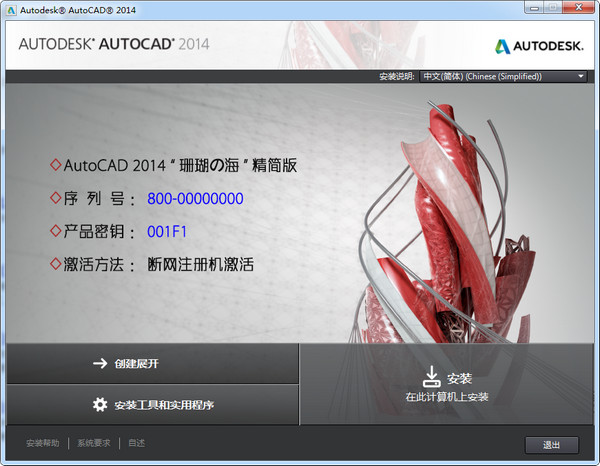Click the arrow icon beside 创建展开
Screen dimensions: 600x466
click(x=100, y=363)
